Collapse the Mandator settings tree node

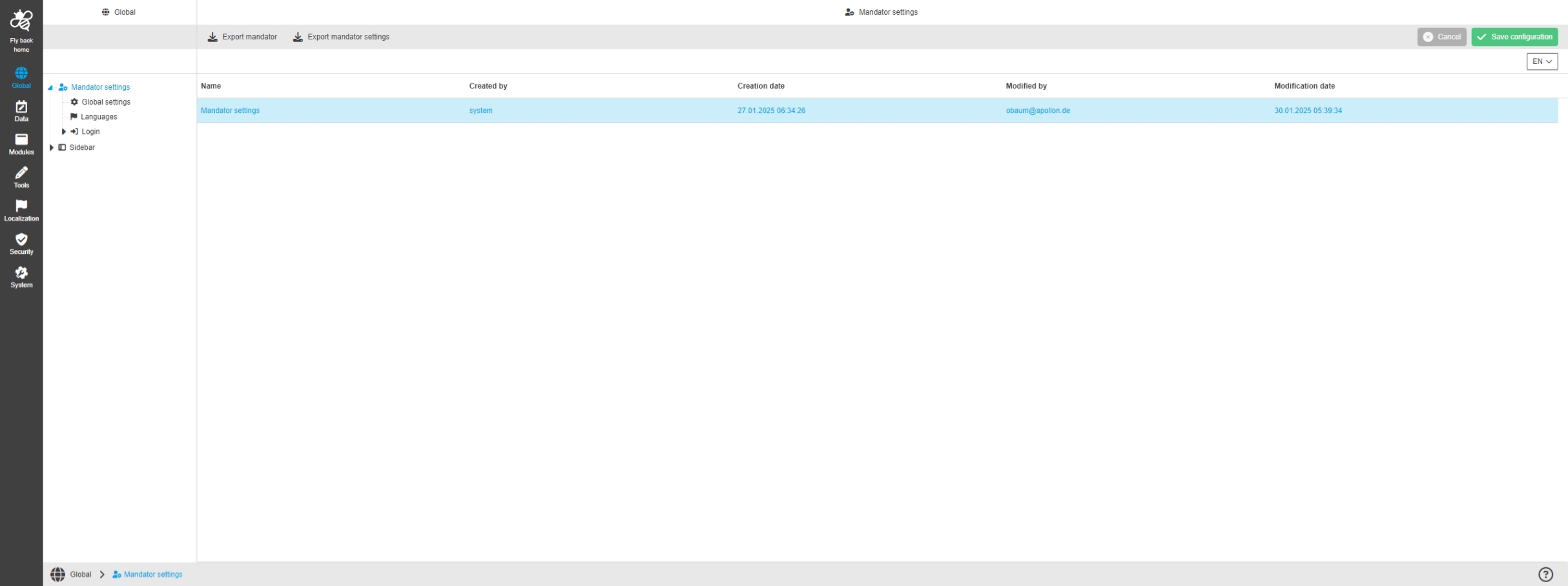[x=50, y=87]
